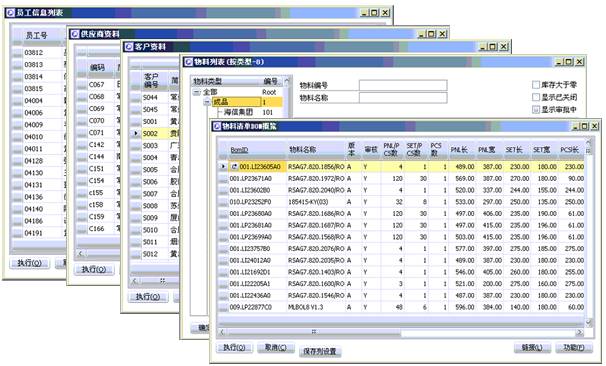Click the 物料列表 window title icon
This screenshot has height=366, width=606.
point(188,62)
